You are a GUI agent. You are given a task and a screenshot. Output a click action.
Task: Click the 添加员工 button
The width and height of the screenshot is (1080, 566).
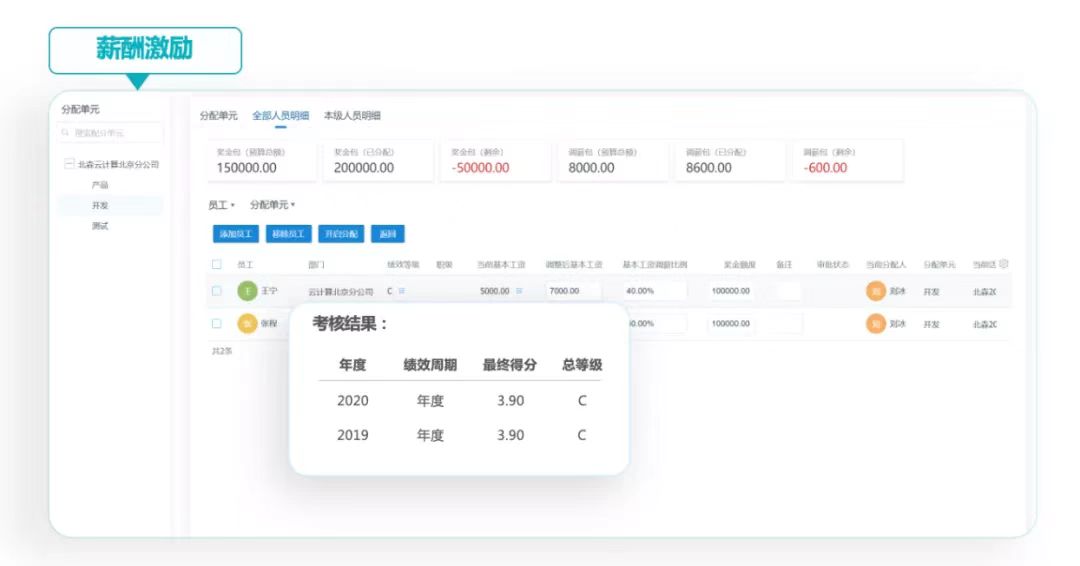pyautogui.click(x=236, y=234)
